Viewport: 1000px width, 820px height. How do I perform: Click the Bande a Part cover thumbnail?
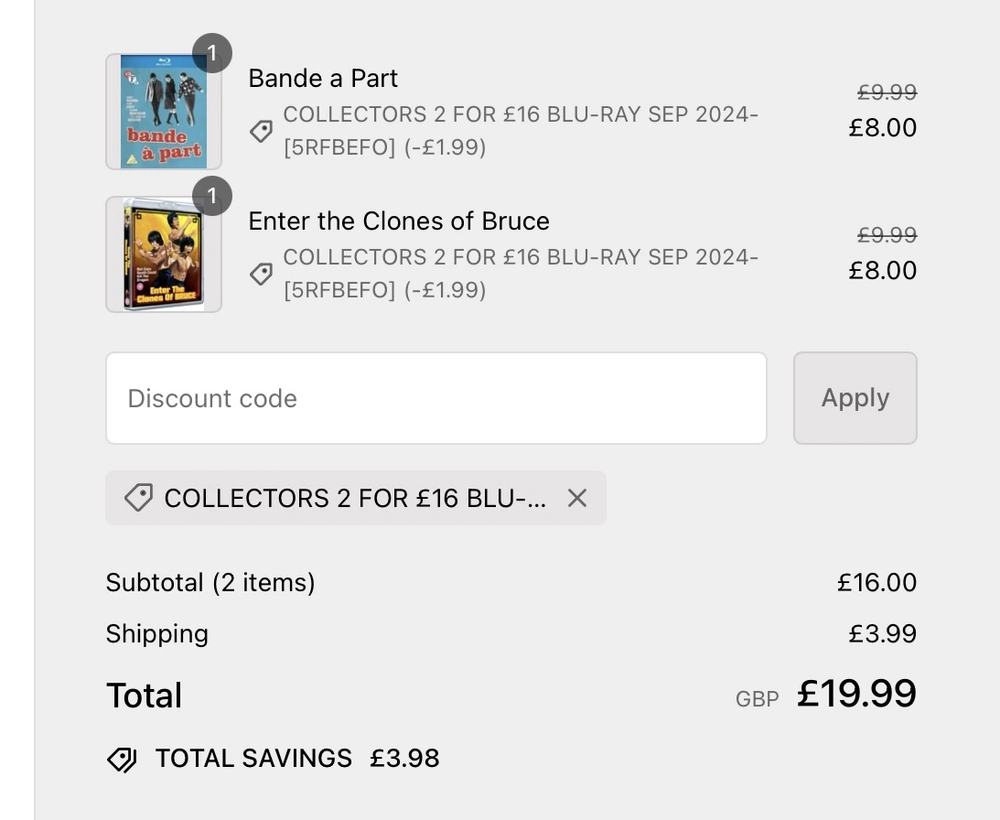pos(164,112)
